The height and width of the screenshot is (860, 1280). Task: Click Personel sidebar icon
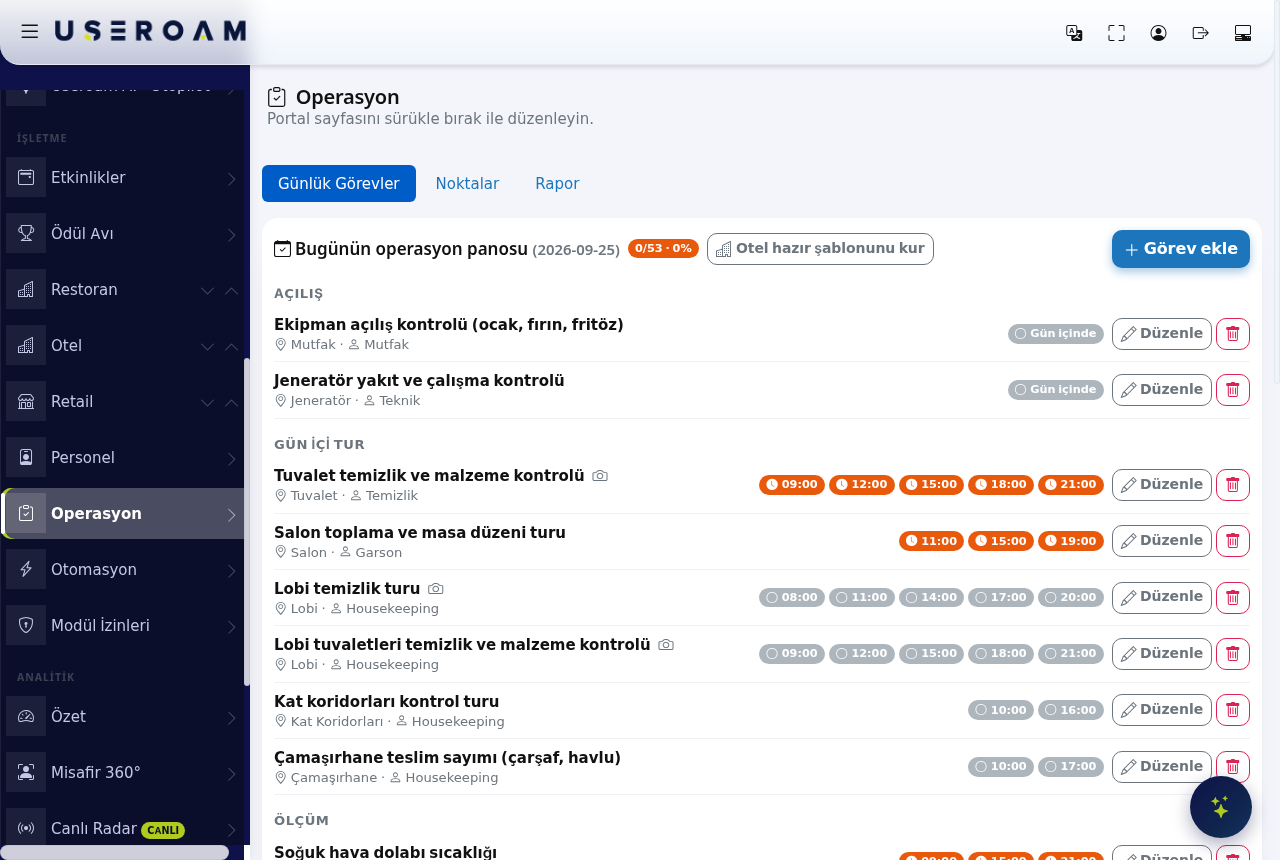26,457
